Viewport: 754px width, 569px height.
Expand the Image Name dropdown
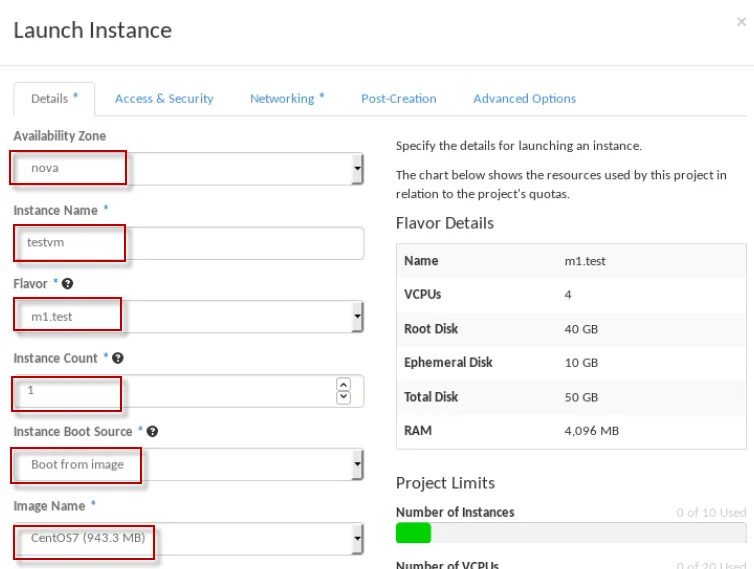tap(188, 539)
